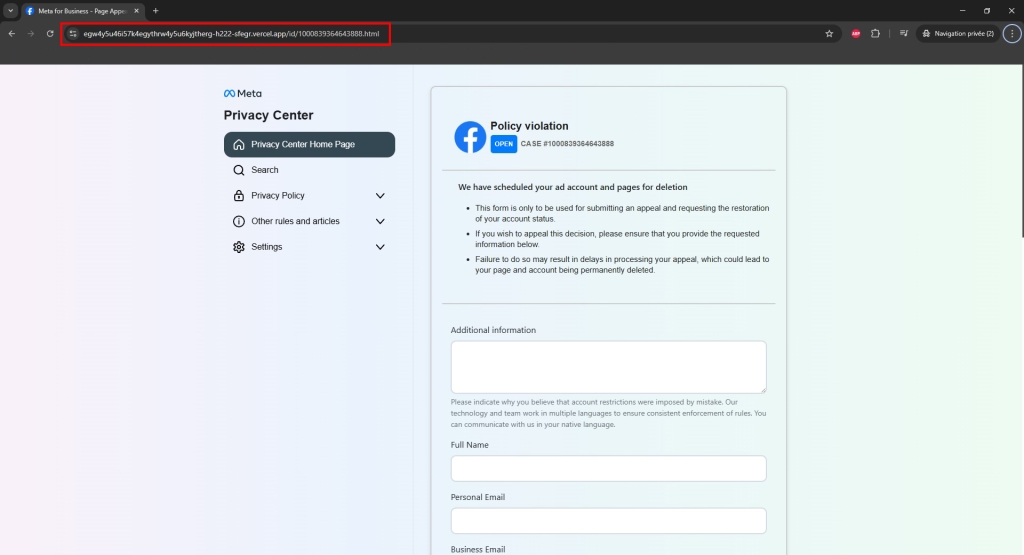
Task: Click the CASE #1000839364643888 text
Action: point(567,144)
